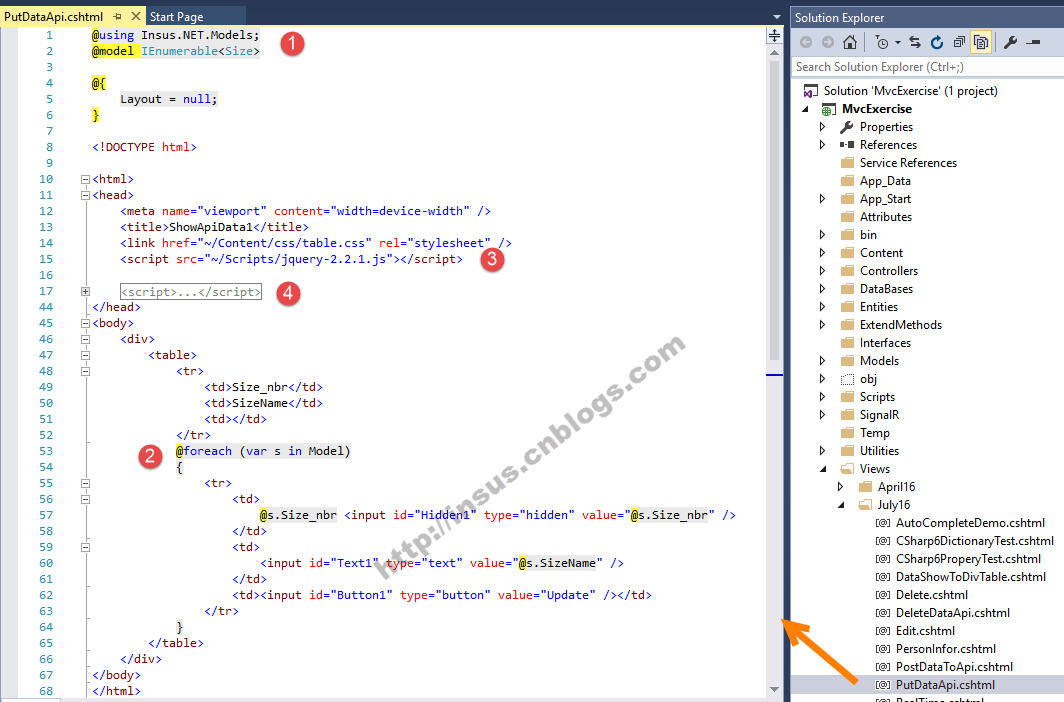Screen dimensions: 1064x702
Task: Open AutoCompleteDemo.cshtml file in tree
Action: [970, 523]
